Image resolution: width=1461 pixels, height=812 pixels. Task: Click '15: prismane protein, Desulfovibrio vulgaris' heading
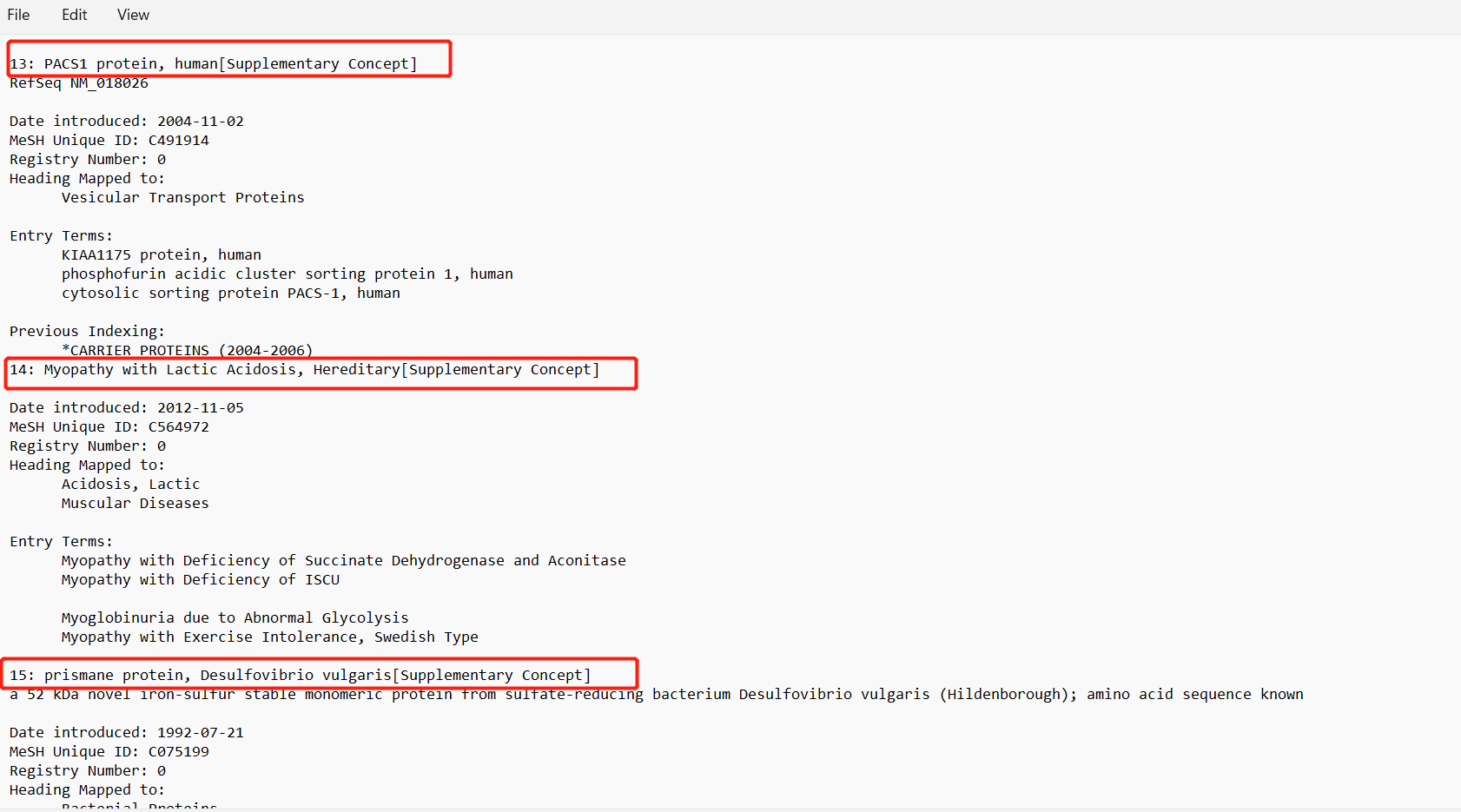[x=300, y=676]
